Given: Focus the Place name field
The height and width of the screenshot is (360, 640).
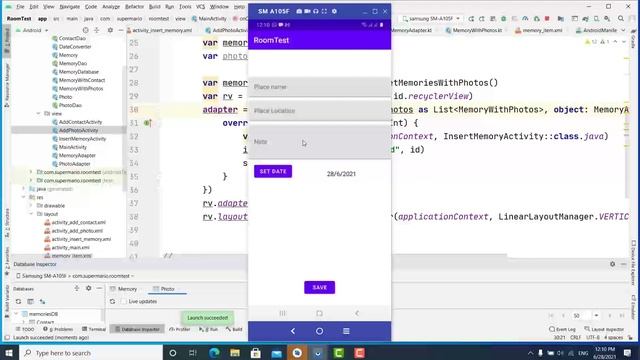Looking at the screenshot, I should pos(319,87).
